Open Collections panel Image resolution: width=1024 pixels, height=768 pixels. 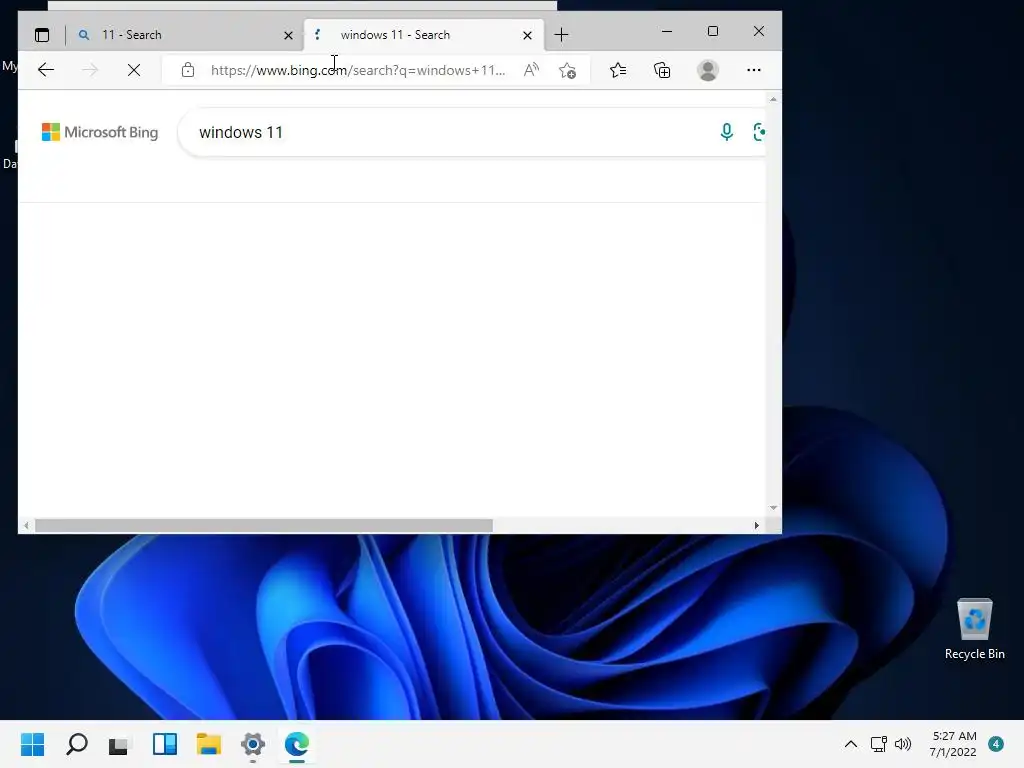point(662,70)
